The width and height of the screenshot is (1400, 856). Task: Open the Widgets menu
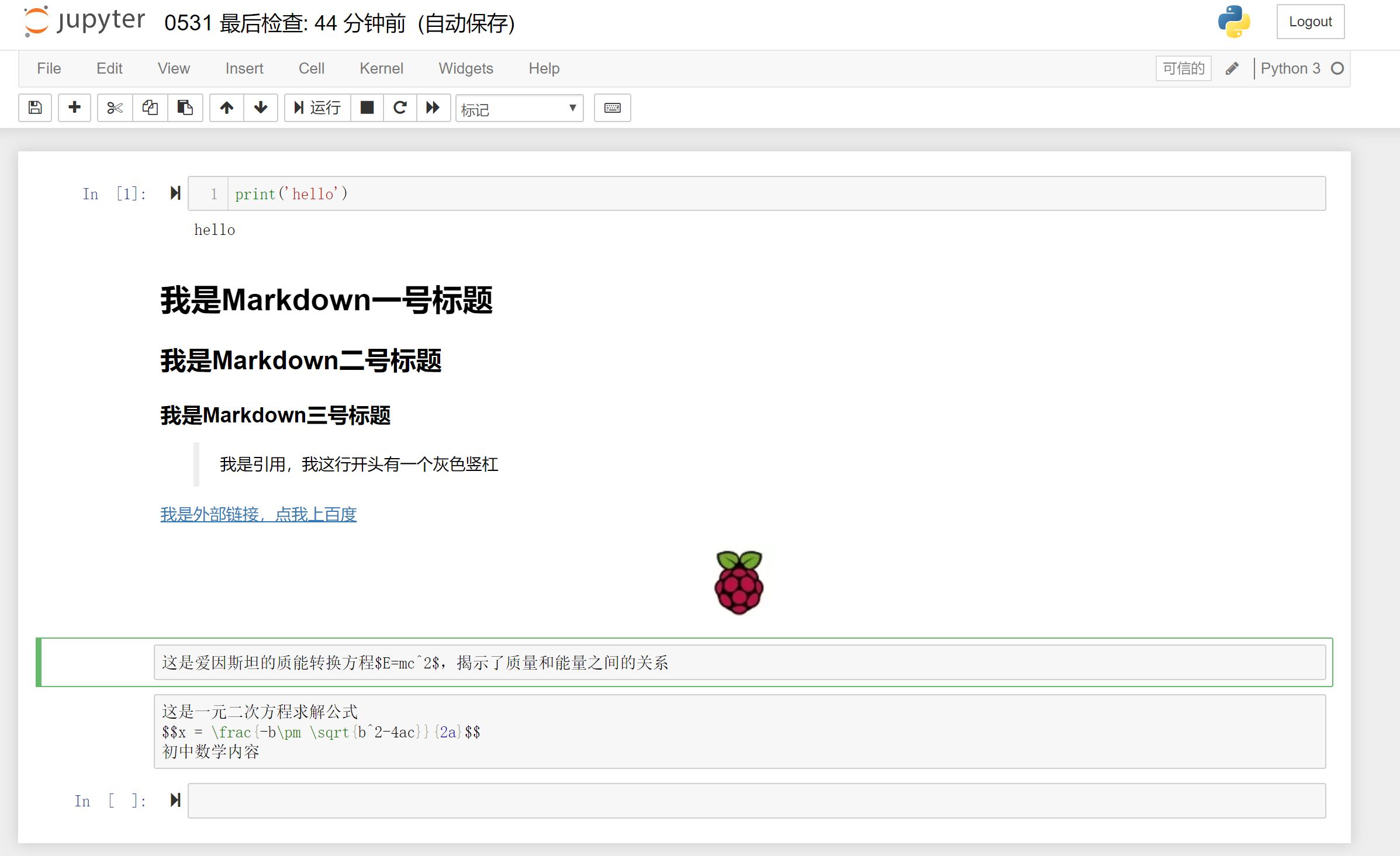(x=465, y=68)
